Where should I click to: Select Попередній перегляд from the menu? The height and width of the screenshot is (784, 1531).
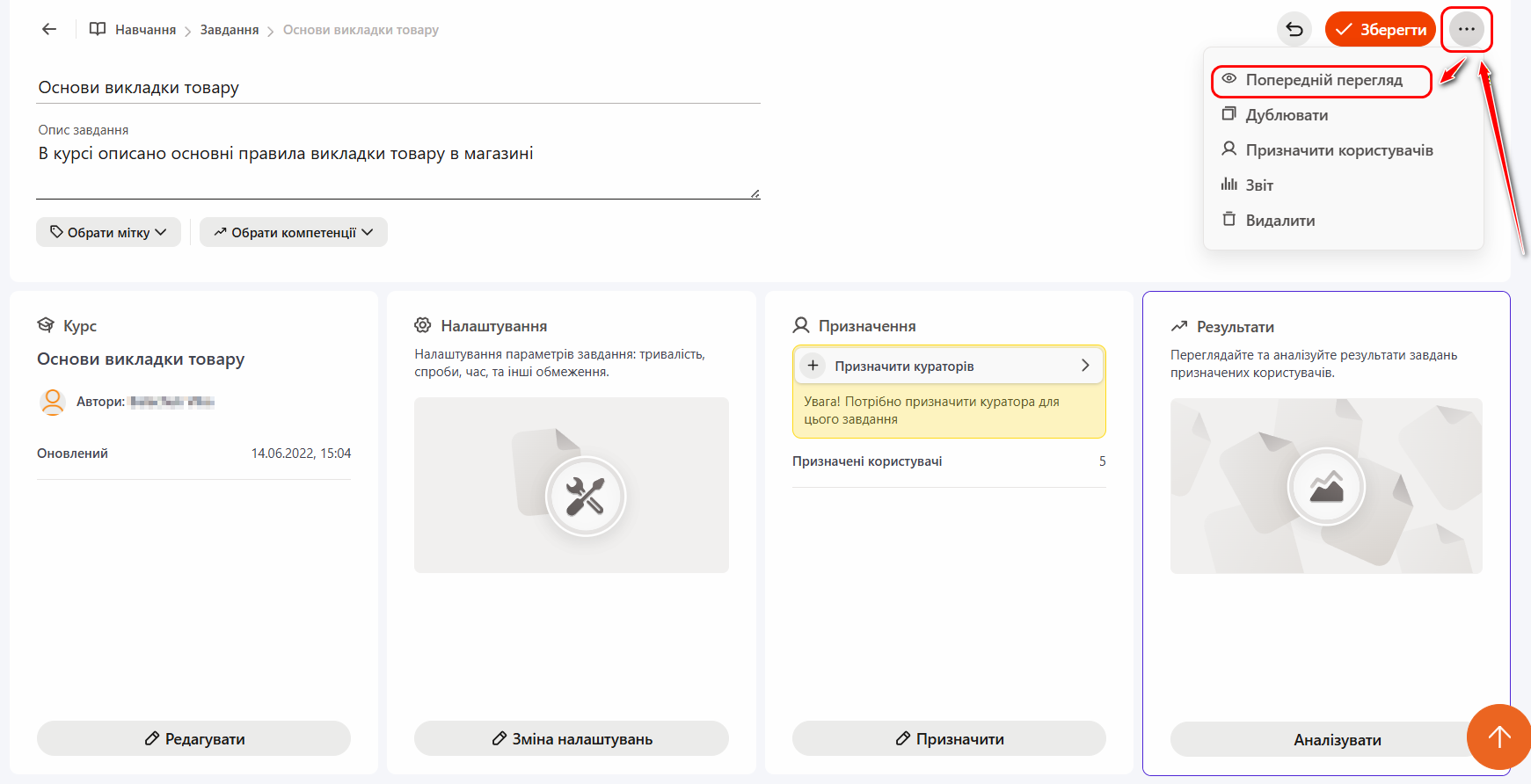(1323, 80)
